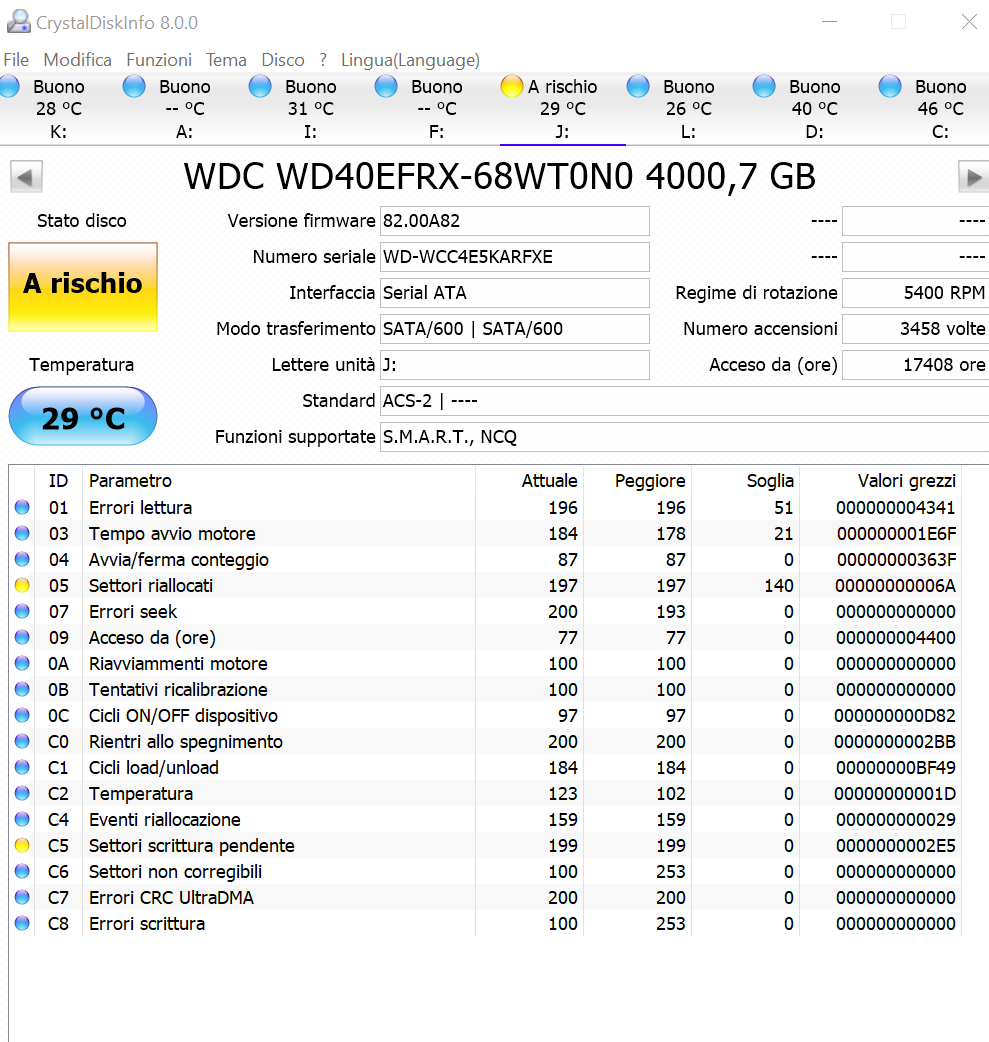Click the Regime di rotazione 5400 RPM field
989x1042 pixels.
tap(915, 292)
